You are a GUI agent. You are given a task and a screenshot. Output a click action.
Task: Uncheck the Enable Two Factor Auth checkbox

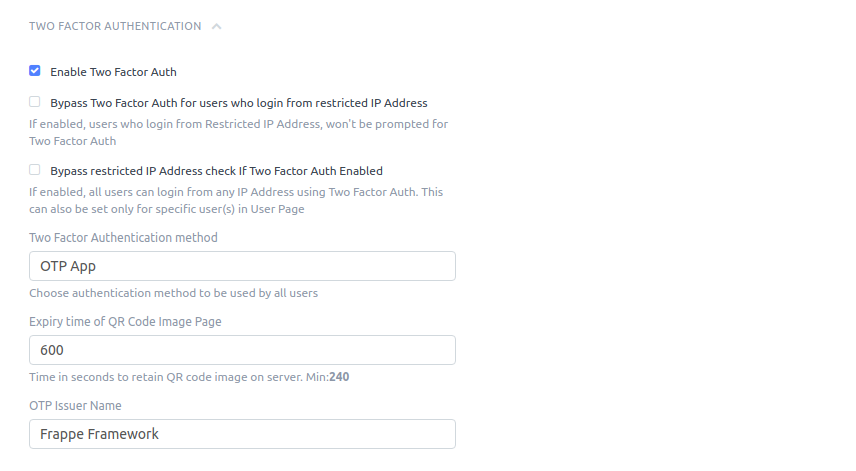tap(35, 71)
